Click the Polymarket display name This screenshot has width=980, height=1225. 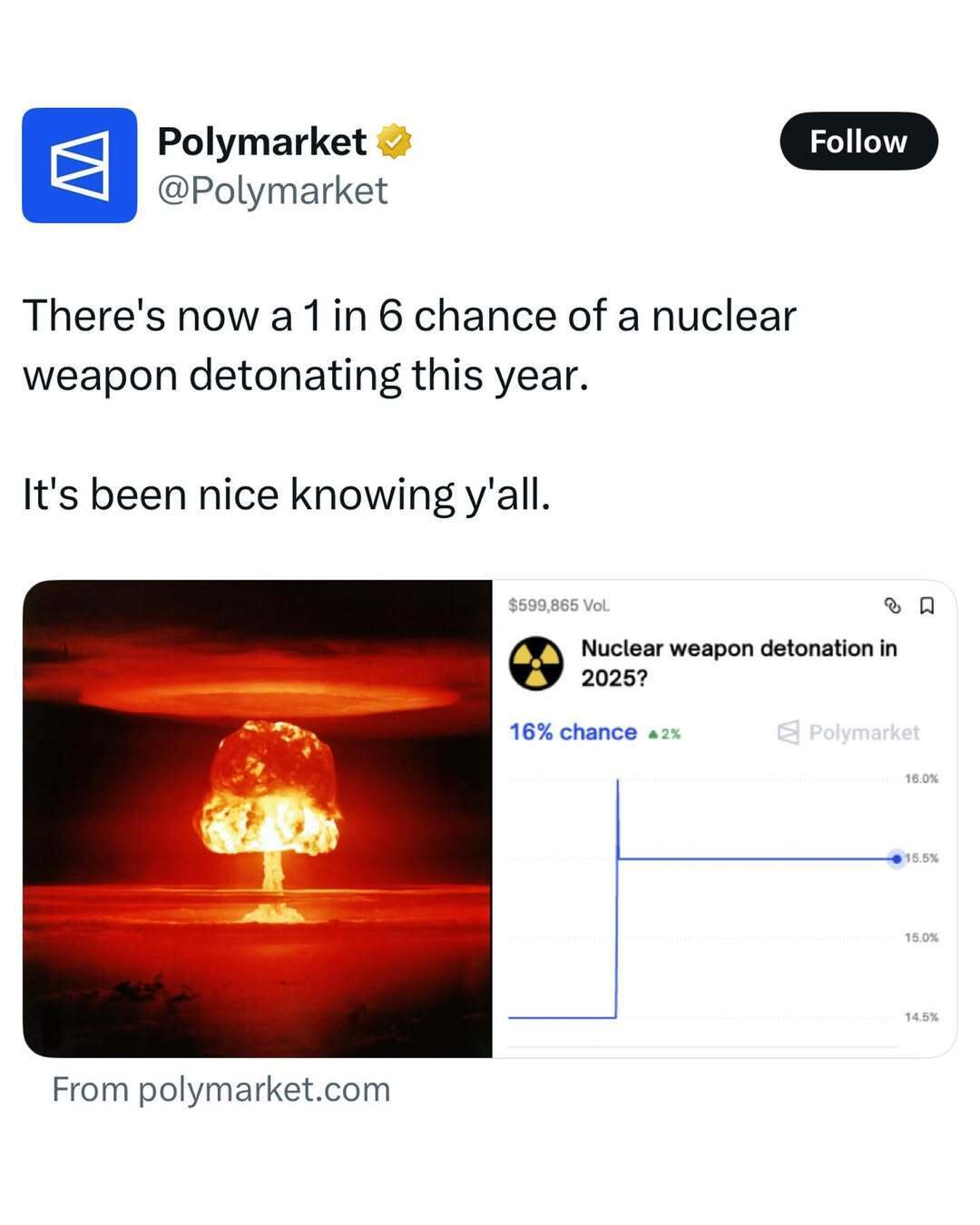(x=266, y=142)
